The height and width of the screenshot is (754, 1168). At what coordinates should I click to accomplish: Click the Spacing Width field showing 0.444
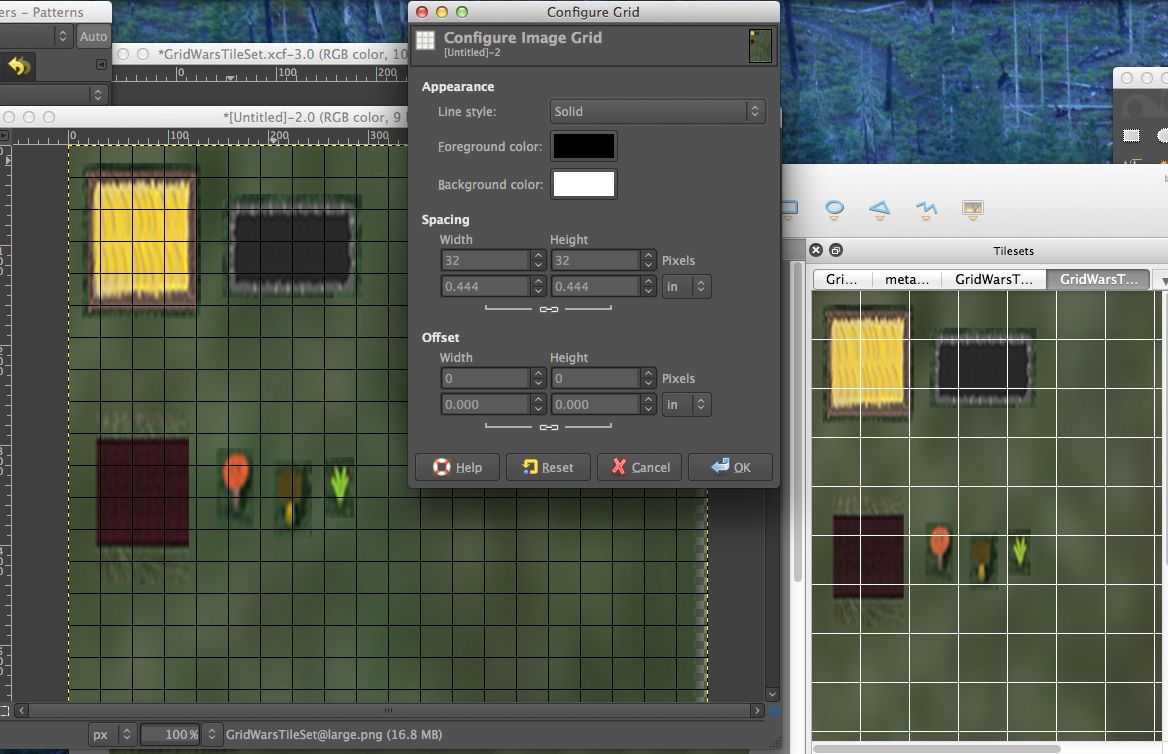[485, 286]
